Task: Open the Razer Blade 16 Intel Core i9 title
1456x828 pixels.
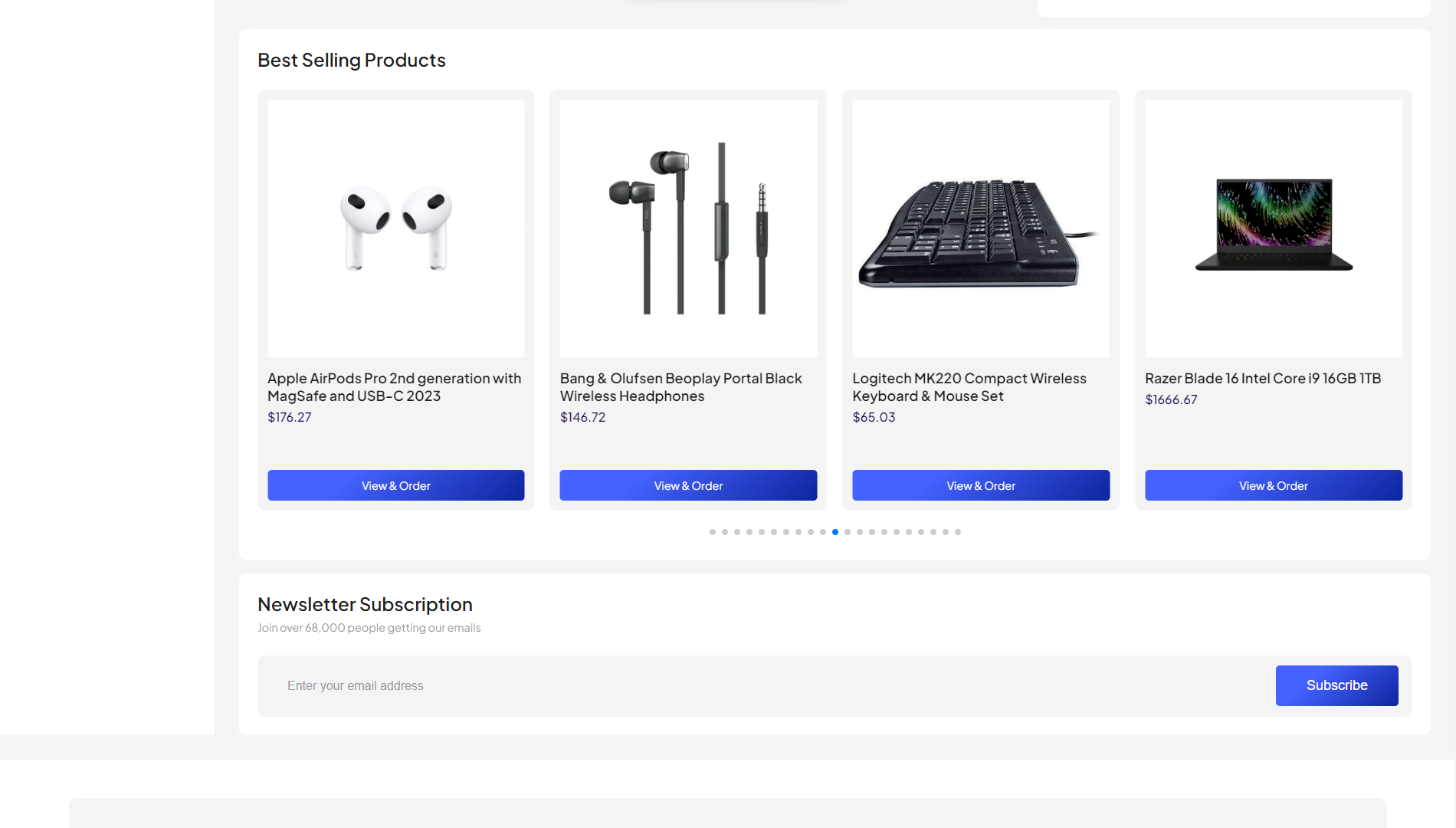Action: tap(1262, 378)
